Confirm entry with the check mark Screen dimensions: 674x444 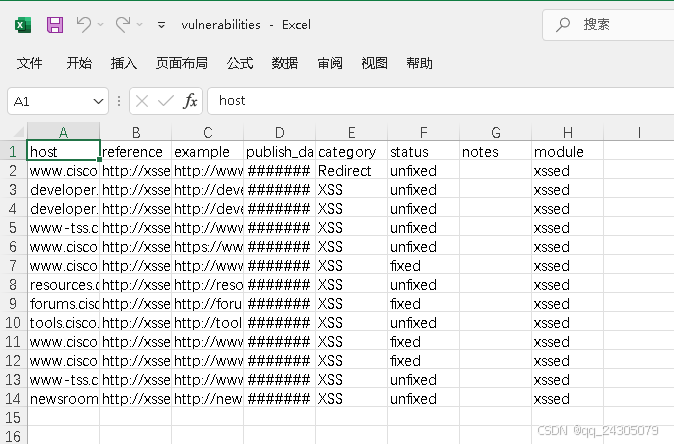click(165, 101)
